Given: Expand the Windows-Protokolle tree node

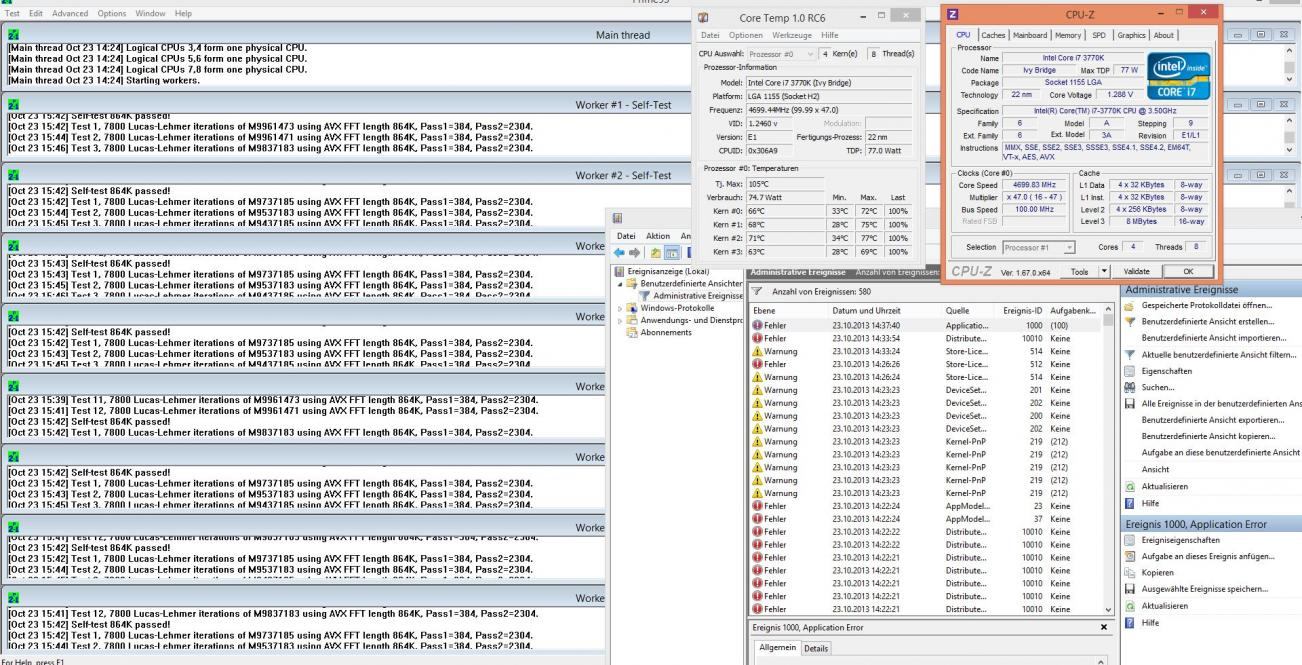Looking at the screenshot, I should point(621,308).
